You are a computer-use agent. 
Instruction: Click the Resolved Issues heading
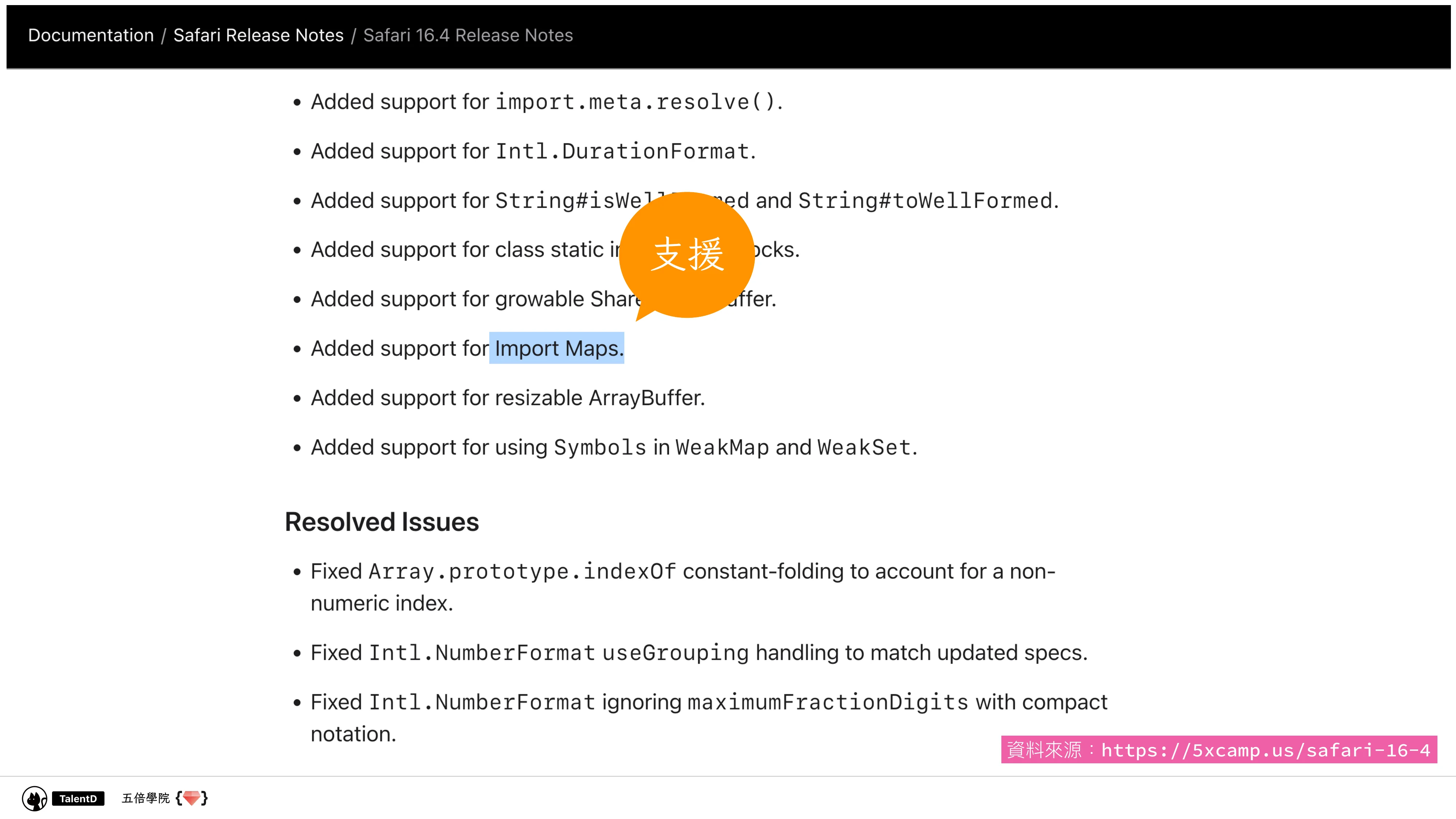coord(381,522)
